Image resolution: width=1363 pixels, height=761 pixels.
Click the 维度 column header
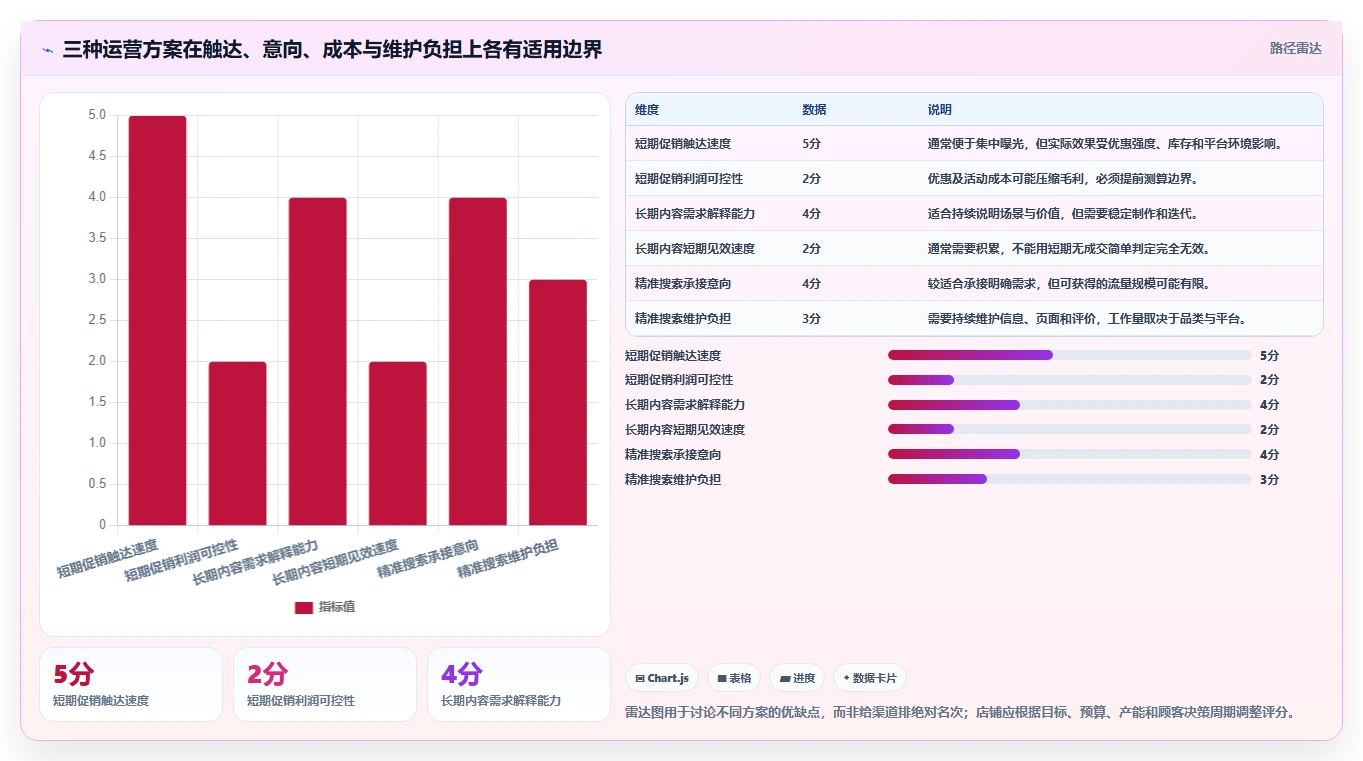coord(647,110)
